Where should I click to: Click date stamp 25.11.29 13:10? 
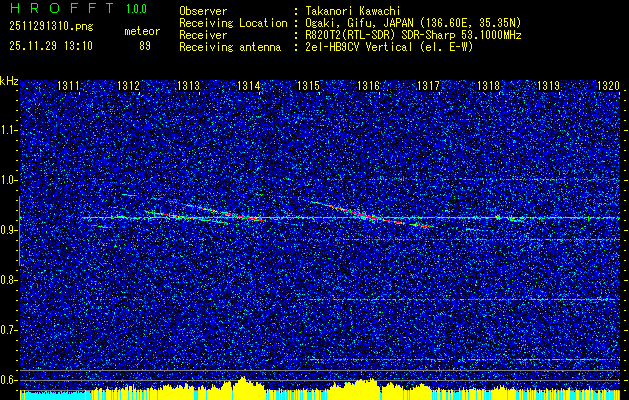coord(51,46)
